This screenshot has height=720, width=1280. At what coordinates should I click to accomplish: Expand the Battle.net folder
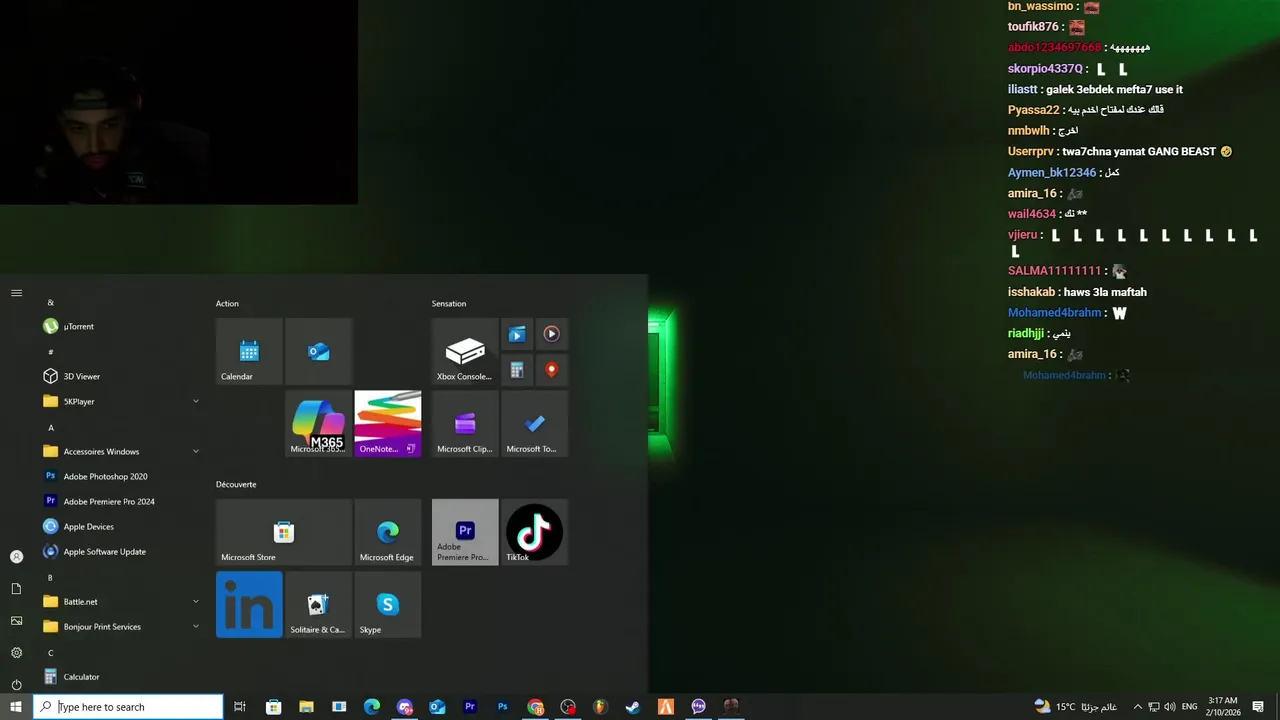(120, 601)
